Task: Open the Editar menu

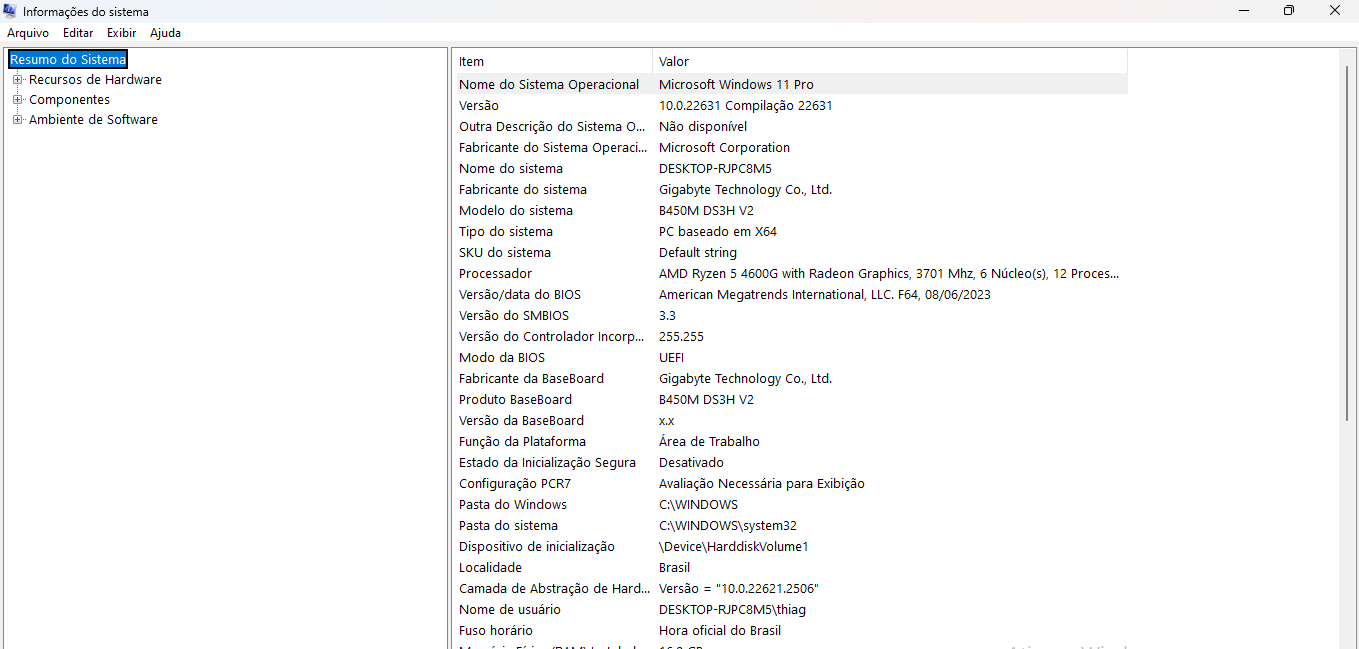Action: tap(78, 33)
